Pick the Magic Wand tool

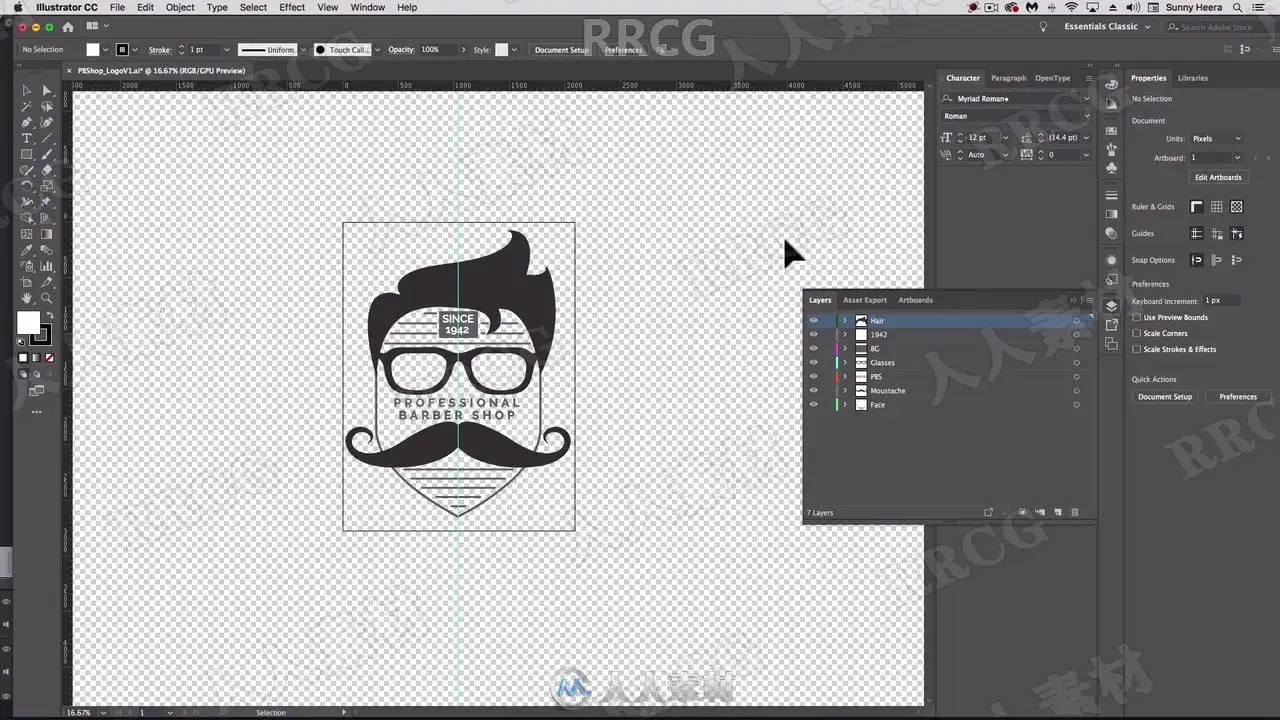27,106
